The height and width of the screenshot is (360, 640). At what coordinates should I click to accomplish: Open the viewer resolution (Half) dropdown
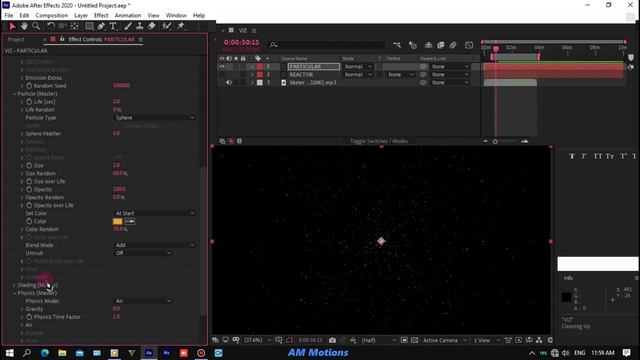click(x=378, y=340)
